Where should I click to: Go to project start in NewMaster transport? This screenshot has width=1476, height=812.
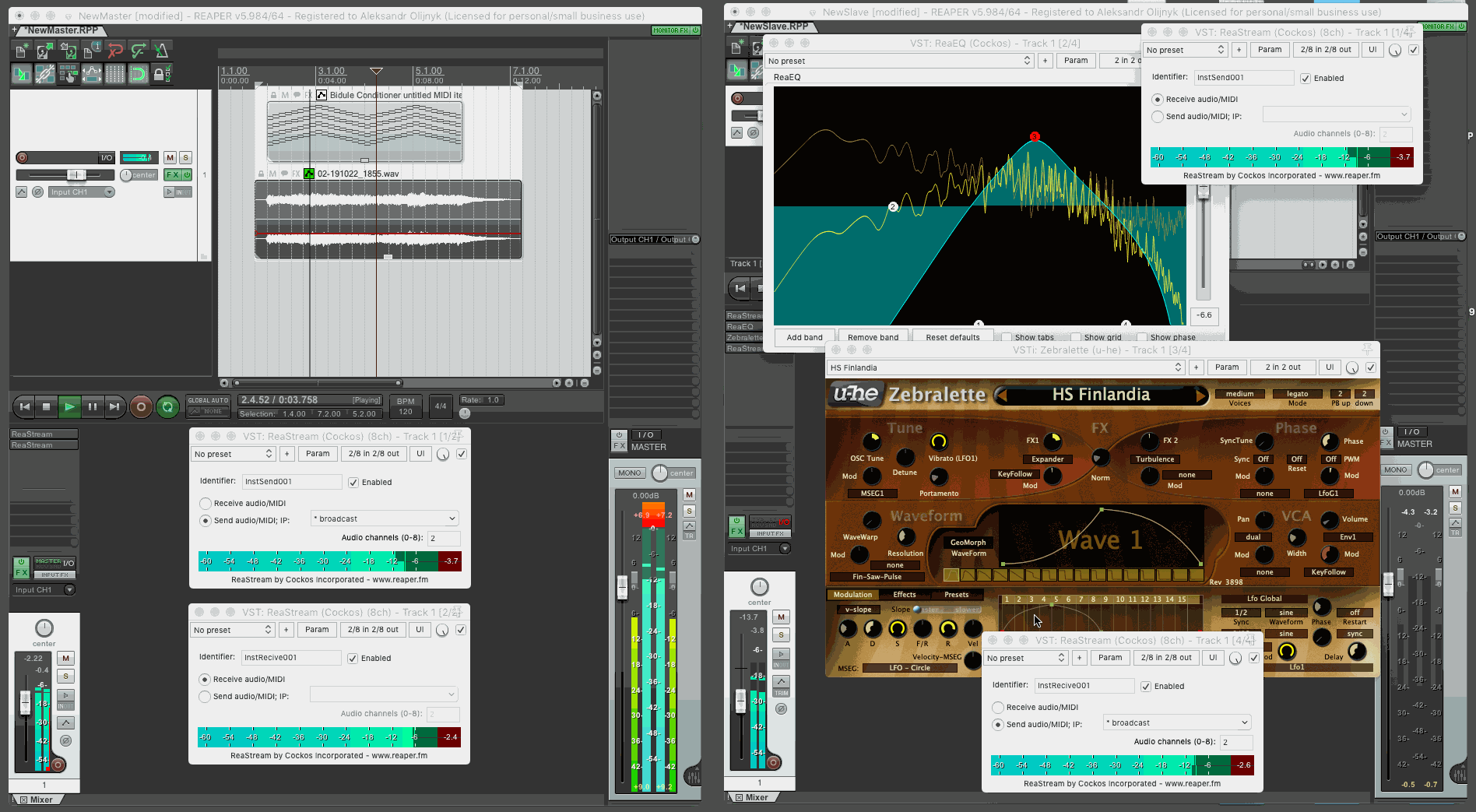25,406
